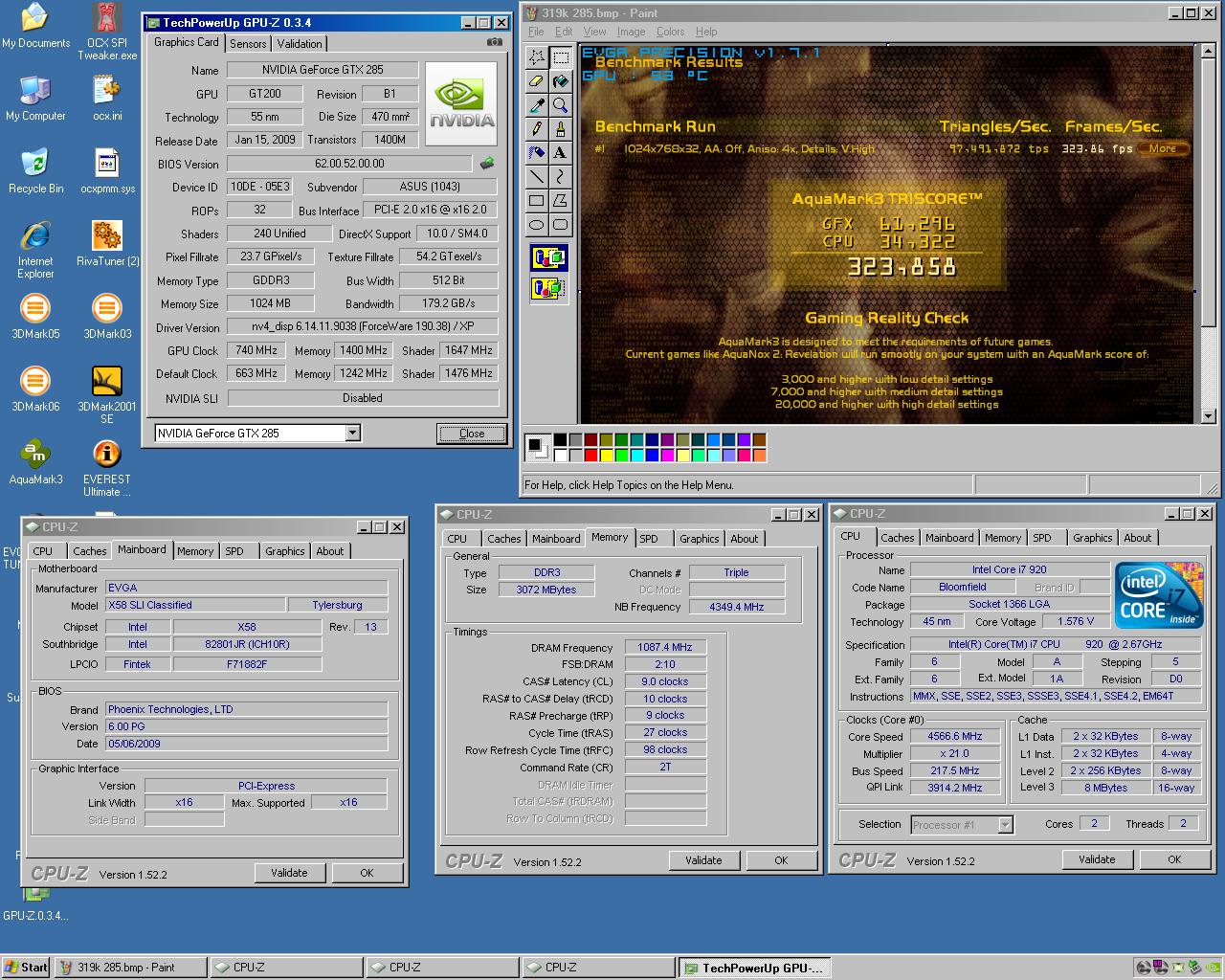The image size is (1225, 980).
Task: Click the Paint vertical scrollbar down arrow
Action: click(x=1207, y=416)
